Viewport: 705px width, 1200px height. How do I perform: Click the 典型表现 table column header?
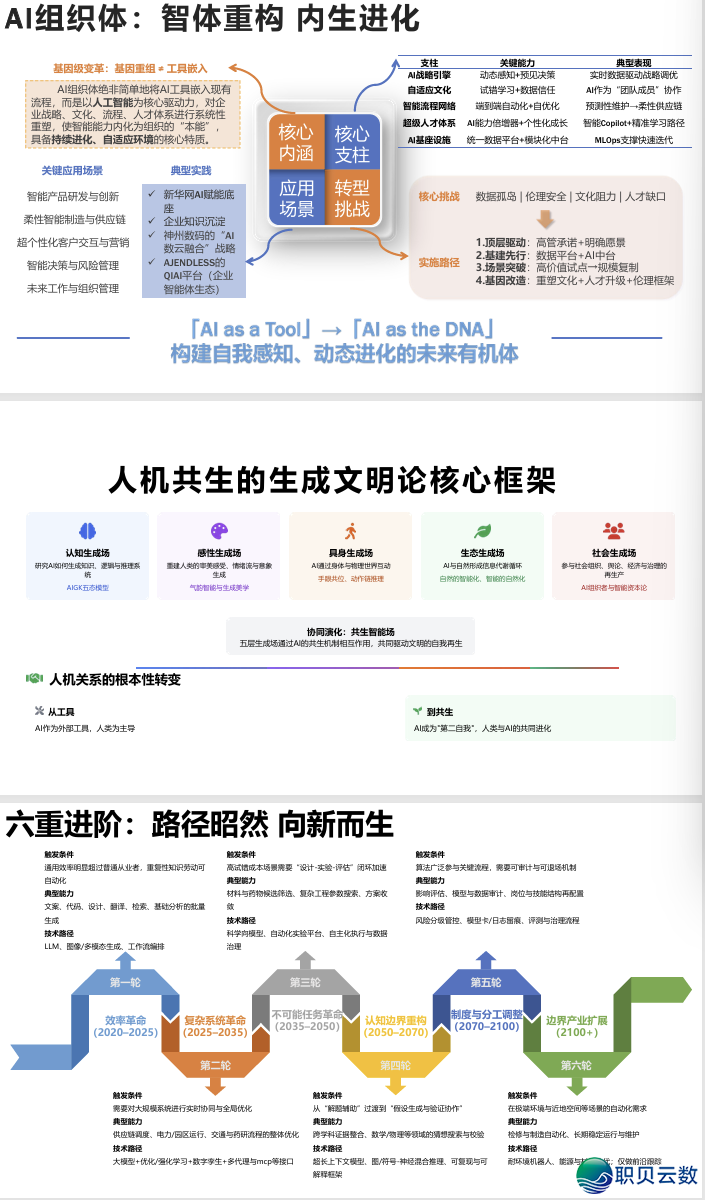(x=633, y=61)
